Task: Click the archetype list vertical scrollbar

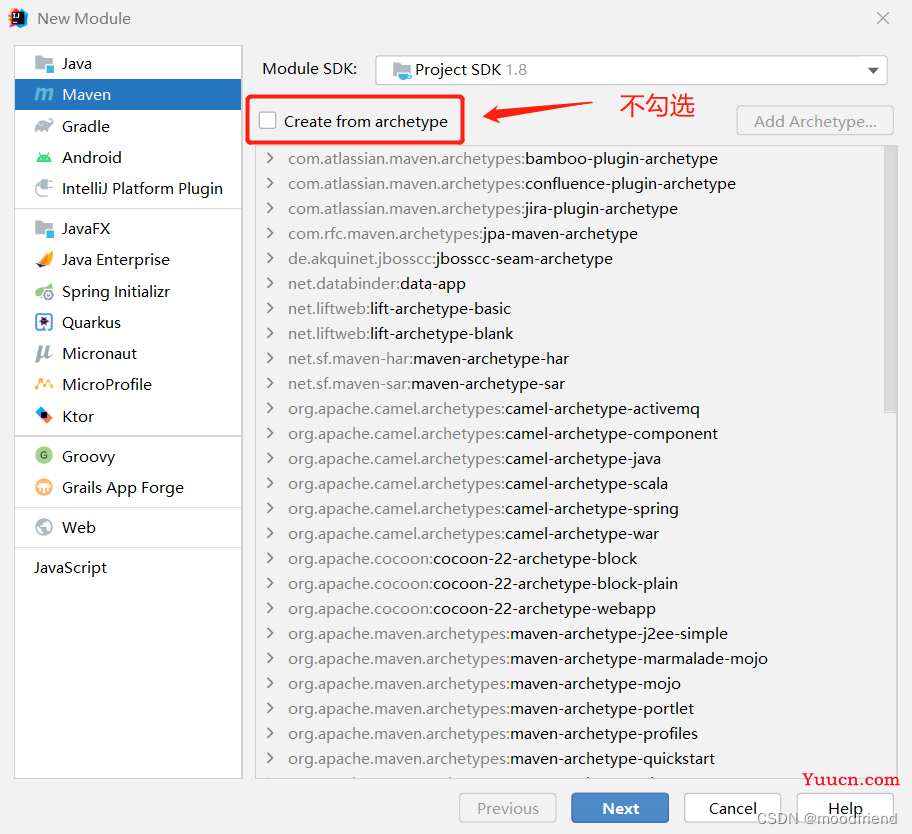Action: [890, 279]
